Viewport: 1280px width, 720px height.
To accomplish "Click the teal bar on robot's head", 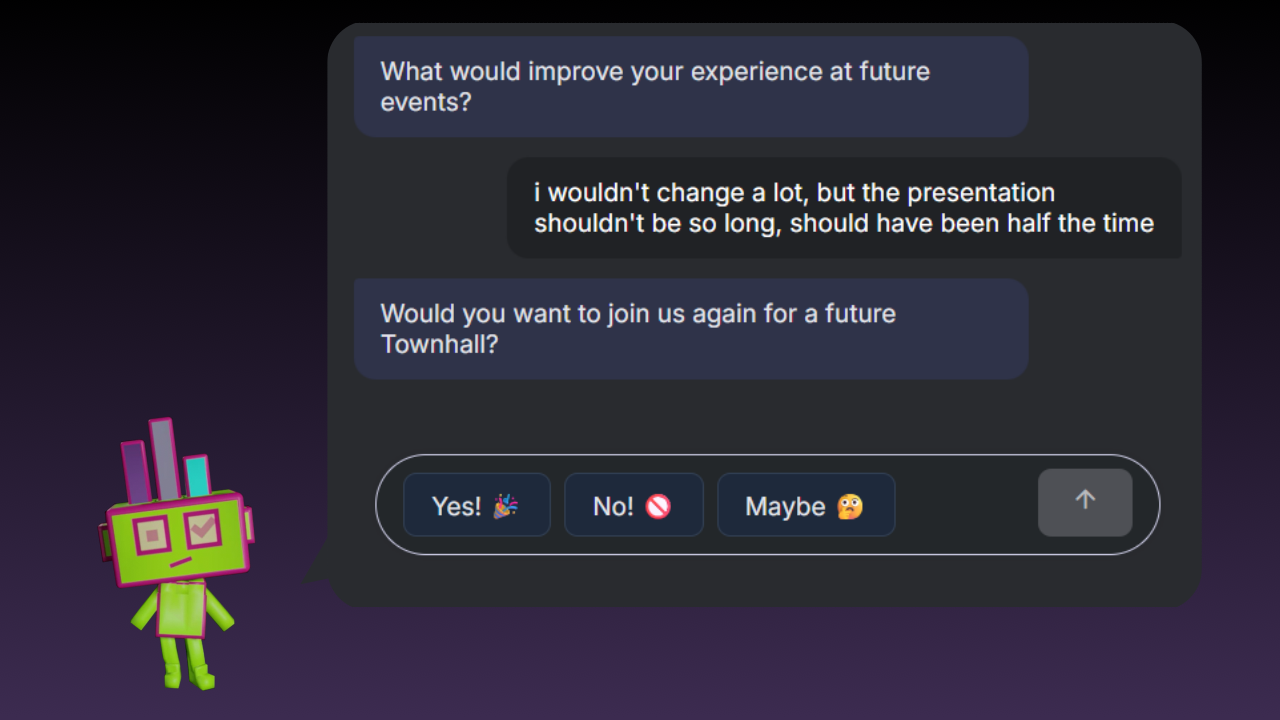I will tap(198, 476).
